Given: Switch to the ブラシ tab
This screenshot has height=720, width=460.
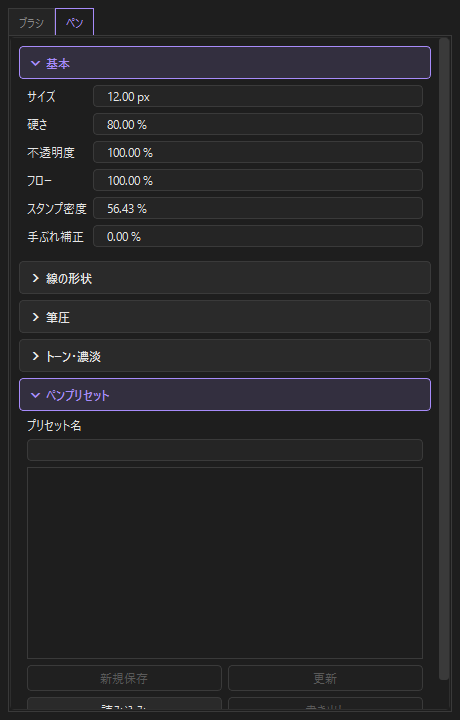Looking at the screenshot, I should (x=32, y=22).
